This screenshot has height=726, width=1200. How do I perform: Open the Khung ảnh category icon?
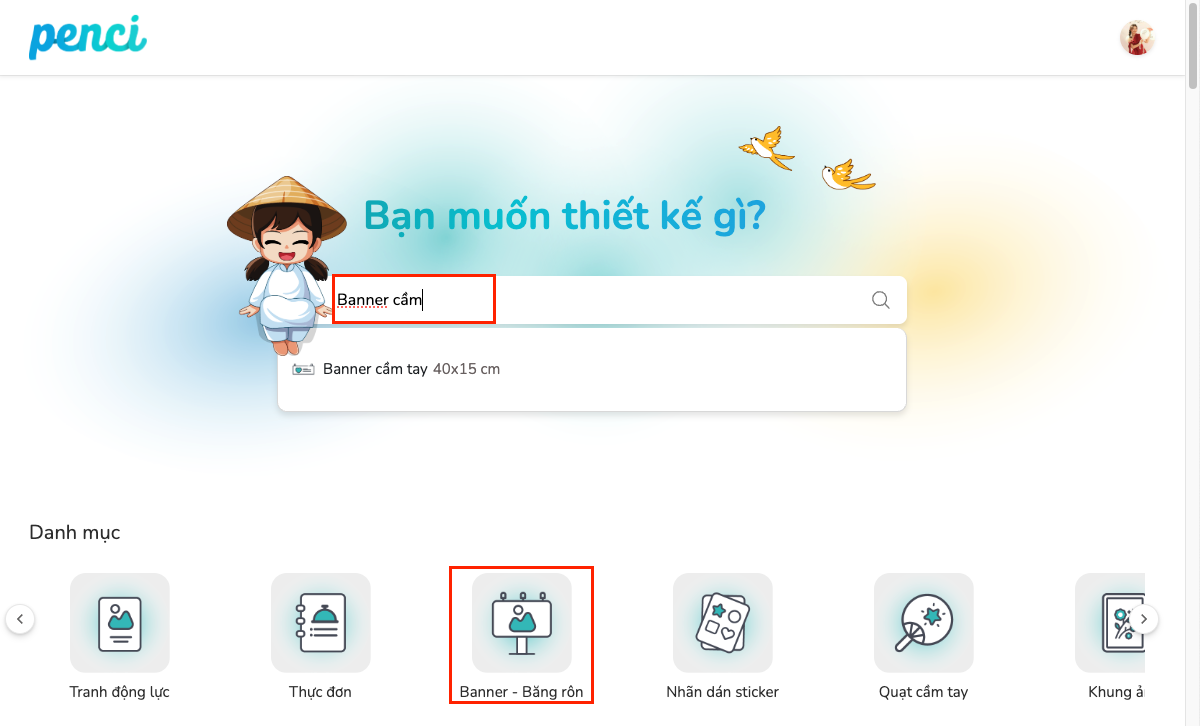tap(1110, 622)
